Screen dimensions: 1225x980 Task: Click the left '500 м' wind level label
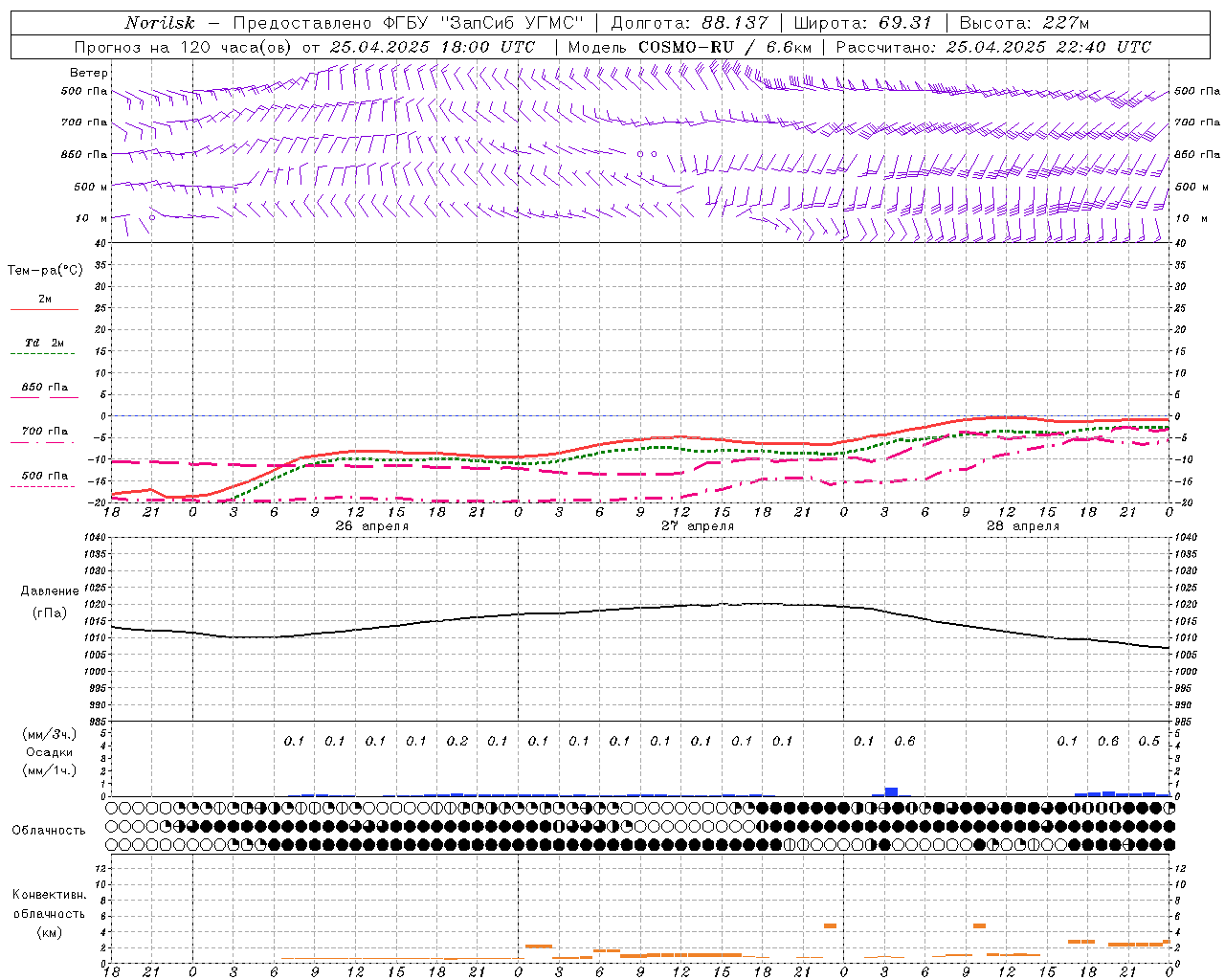pyautogui.click(x=91, y=187)
